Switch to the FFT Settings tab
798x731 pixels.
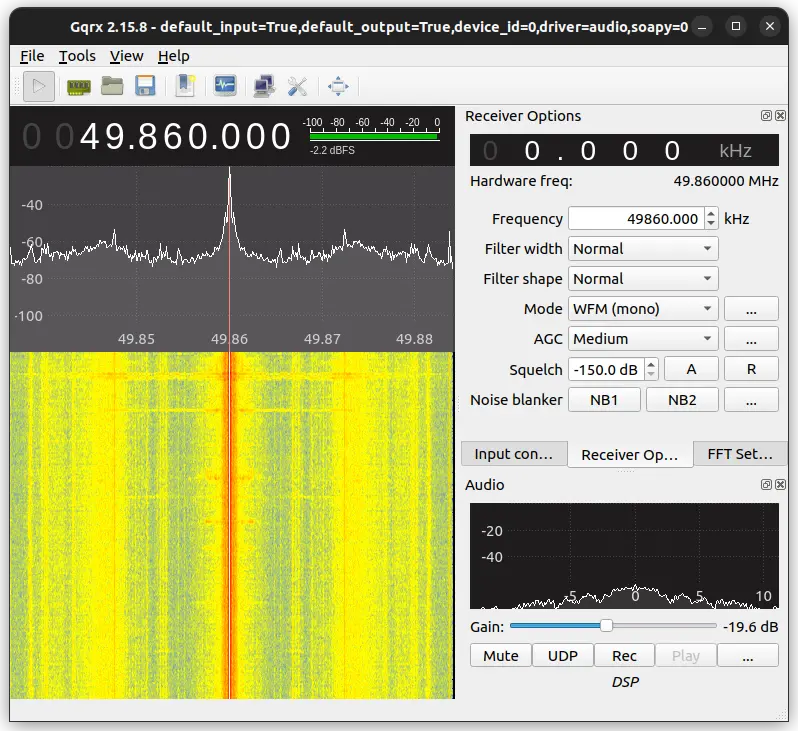[740, 454]
